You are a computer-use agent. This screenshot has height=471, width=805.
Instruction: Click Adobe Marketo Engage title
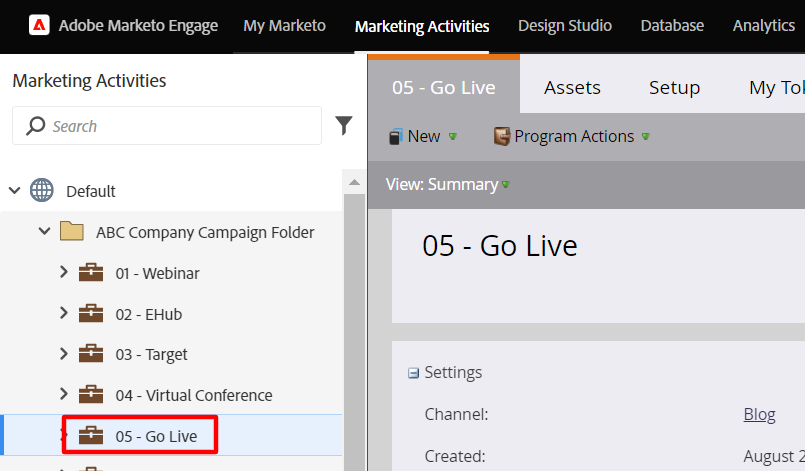[x=138, y=26]
